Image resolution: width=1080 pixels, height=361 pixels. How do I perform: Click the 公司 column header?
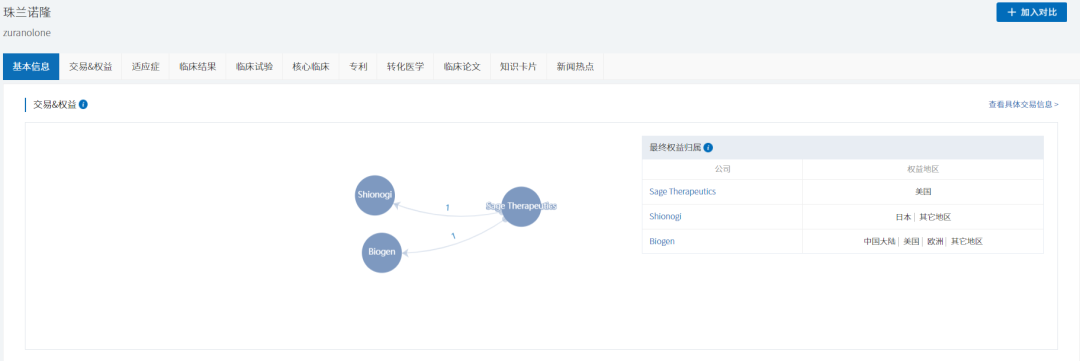[x=723, y=169]
